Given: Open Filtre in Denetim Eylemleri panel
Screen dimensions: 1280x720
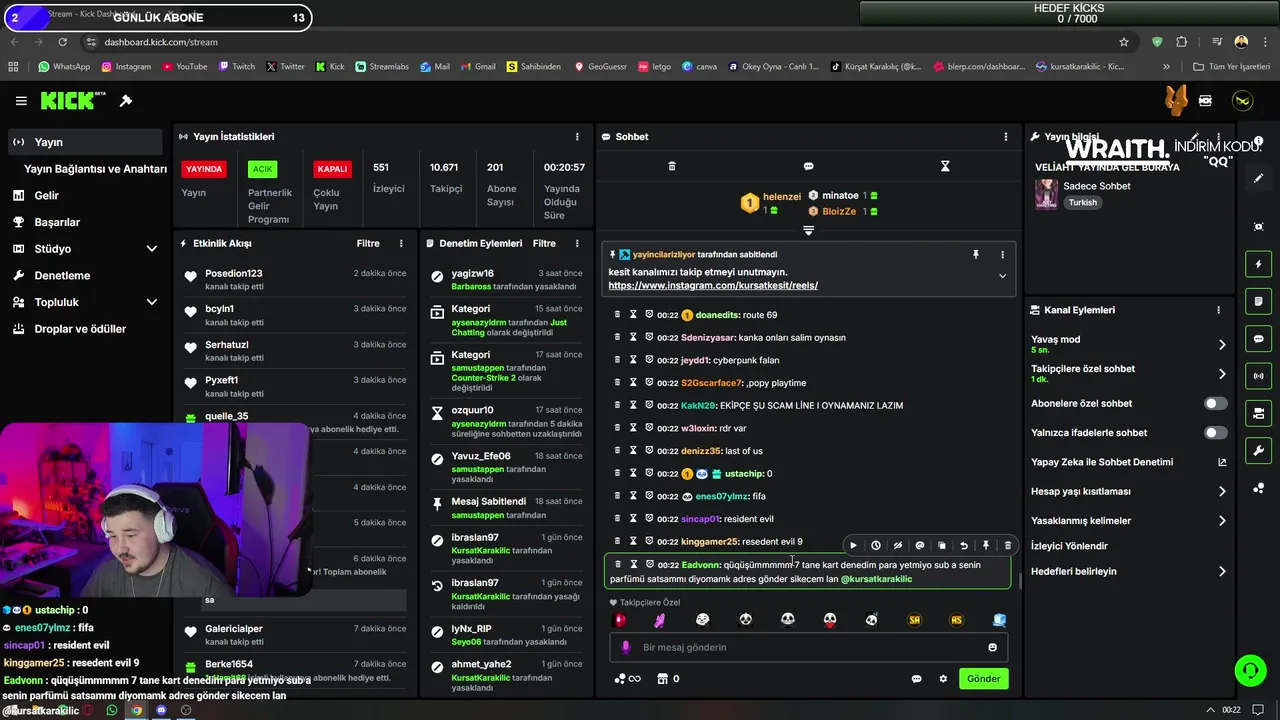Looking at the screenshot, I should [x=544, y=244].
